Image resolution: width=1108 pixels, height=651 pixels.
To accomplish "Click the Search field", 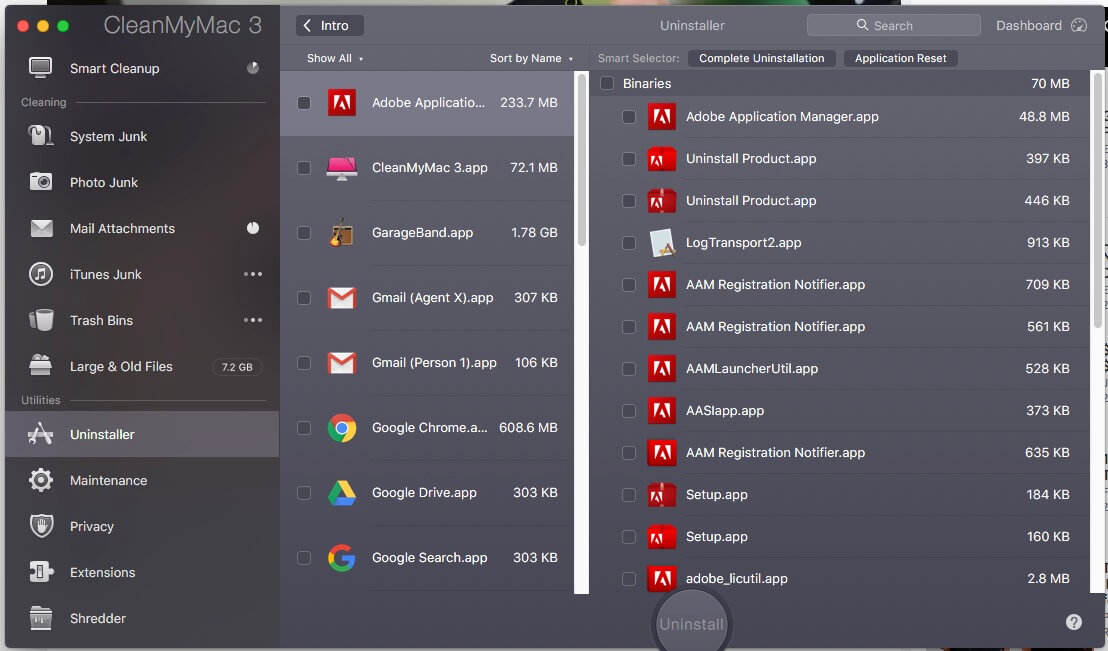I will pos(893,25).
